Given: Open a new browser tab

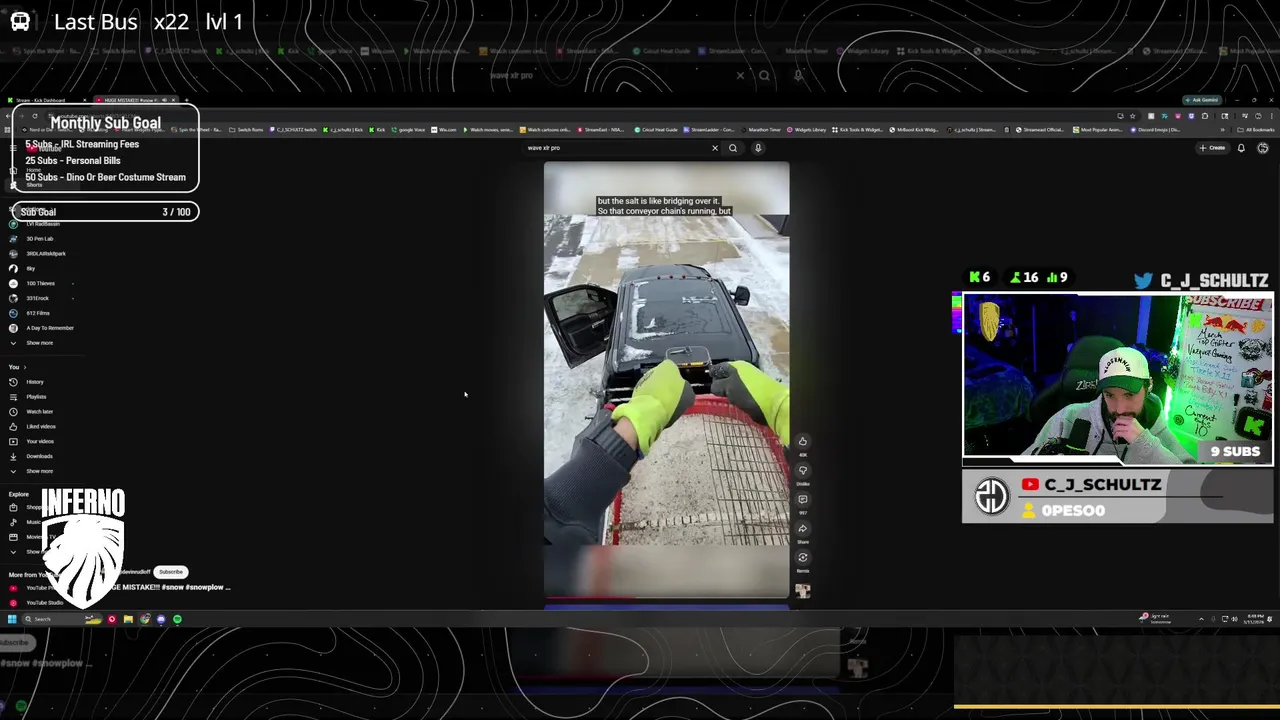Looking at the screenshot, I should click(186, 100).
